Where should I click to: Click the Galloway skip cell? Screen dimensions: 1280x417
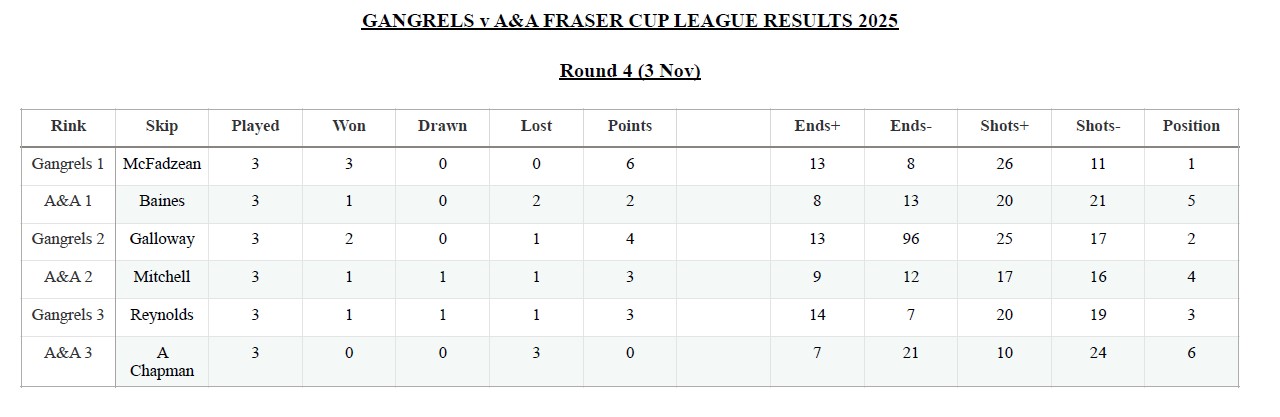point(162,239)
